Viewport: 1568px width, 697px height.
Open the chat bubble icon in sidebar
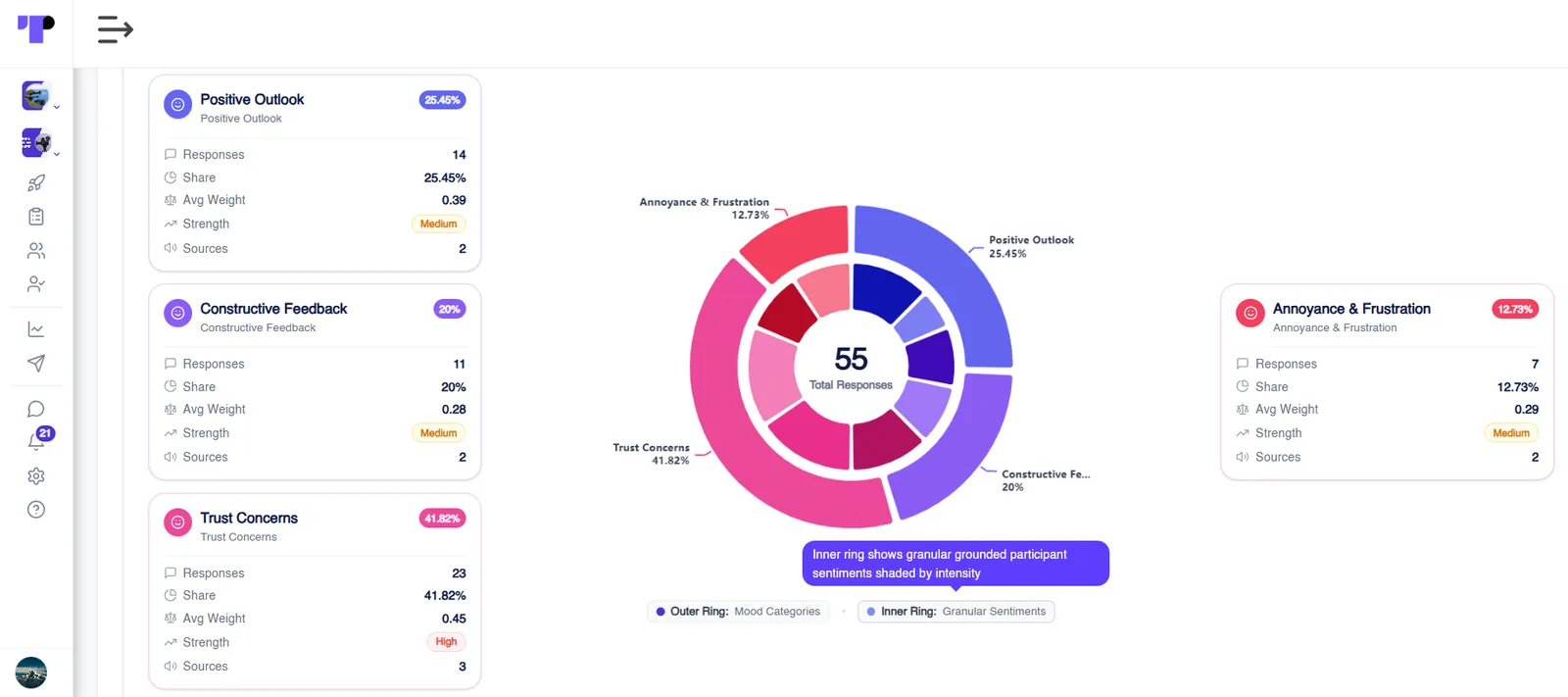point(36,409)
